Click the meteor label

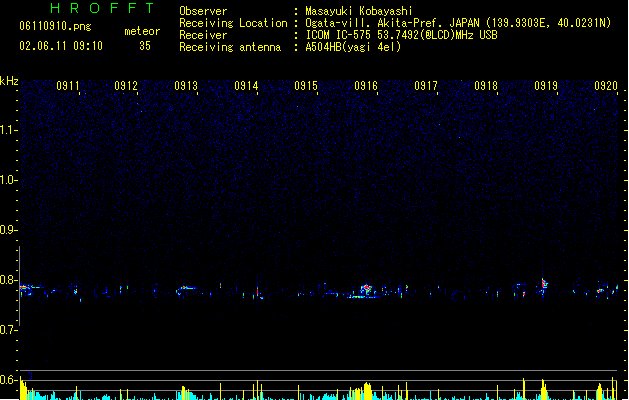pyautogui.click(x=142, y=31)
